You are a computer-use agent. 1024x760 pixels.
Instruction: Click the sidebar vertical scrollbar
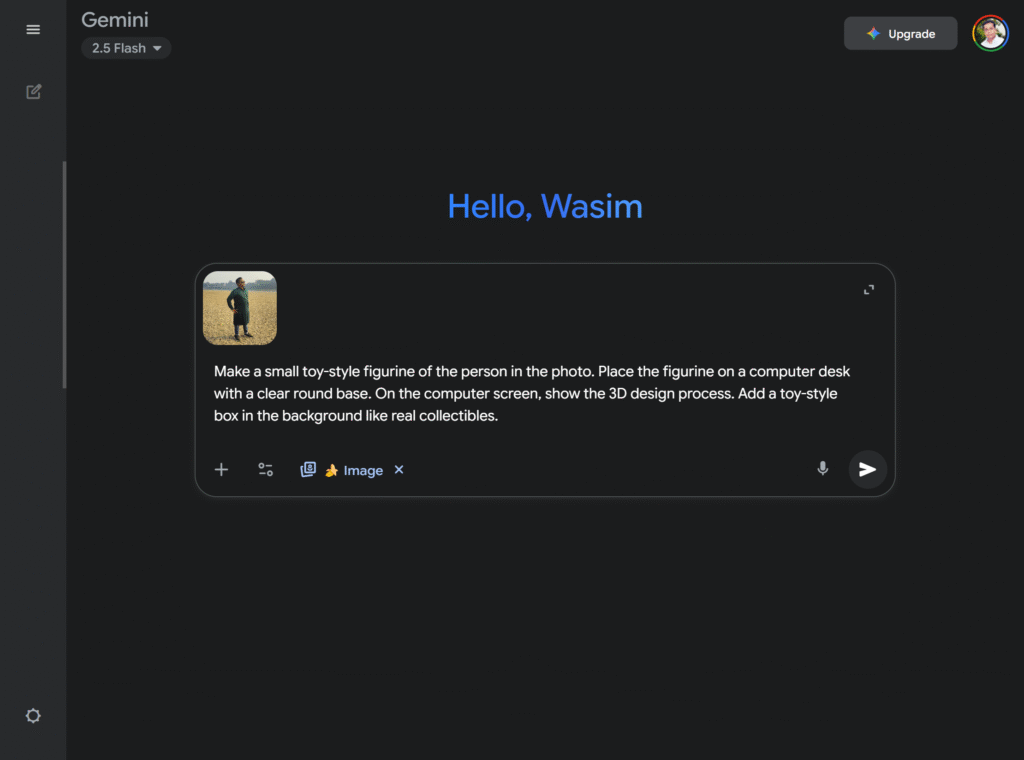pyautogui.click(x=65, y=275)
